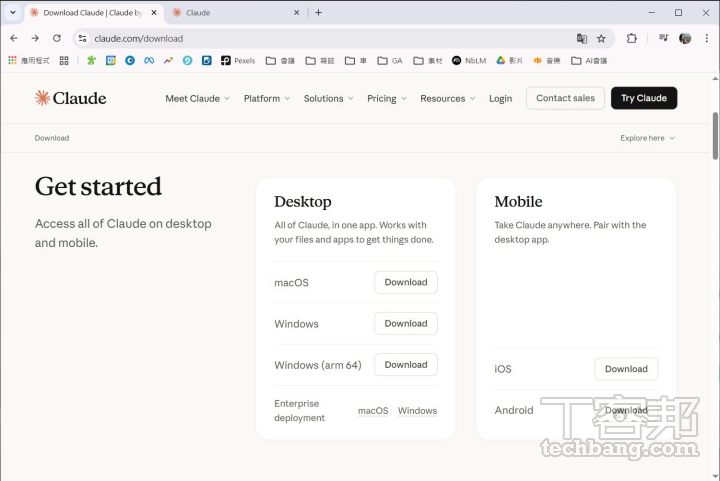Open the 應用程式 apps shortcut in bookmarks bar
Screen dimensions: 720x481
coord(28,61)
